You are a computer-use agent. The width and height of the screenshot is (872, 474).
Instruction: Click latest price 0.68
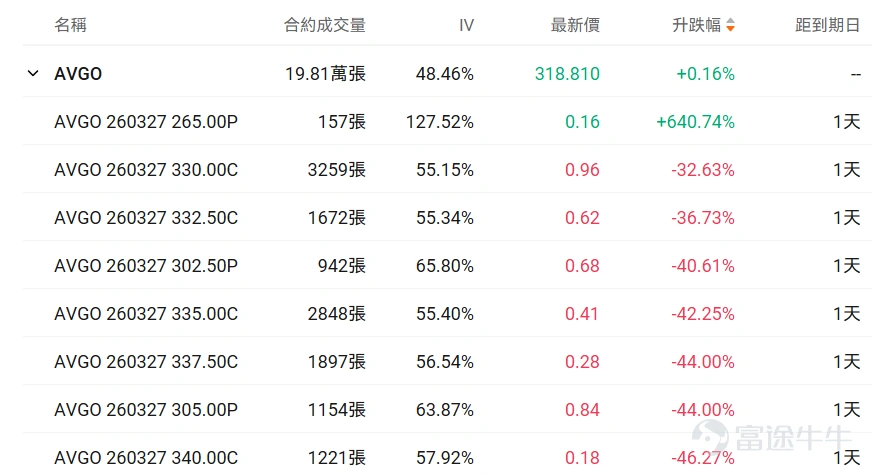pos(582,265)
